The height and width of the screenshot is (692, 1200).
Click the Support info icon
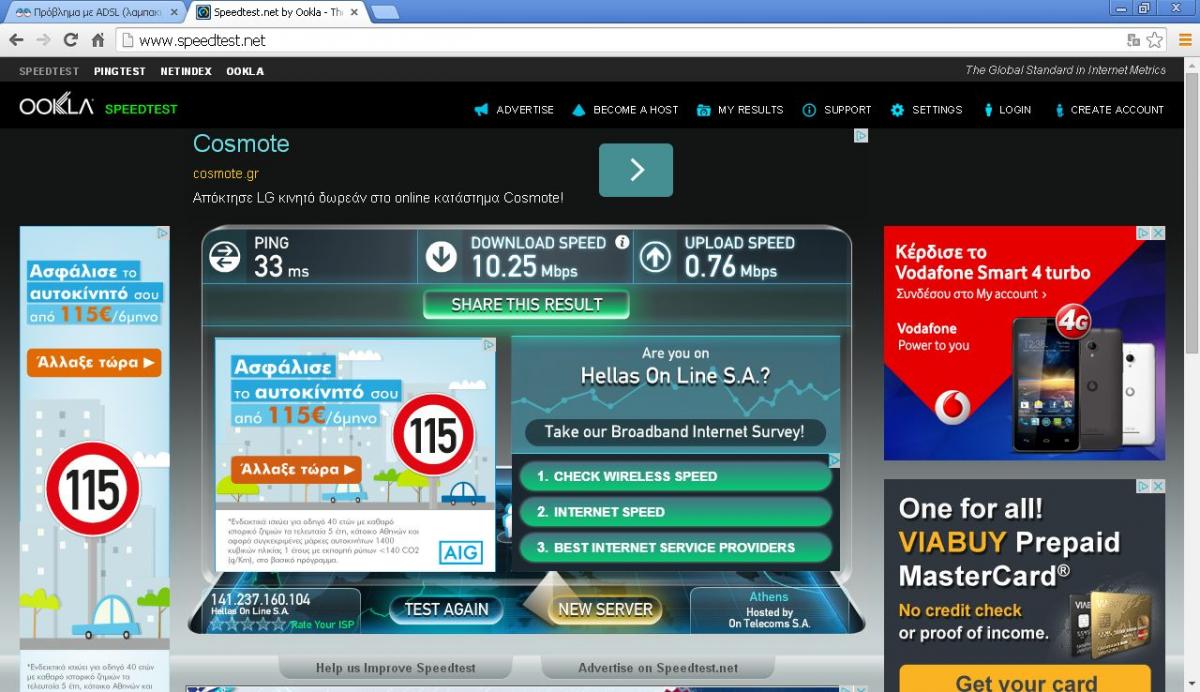(x=809, y=110)
